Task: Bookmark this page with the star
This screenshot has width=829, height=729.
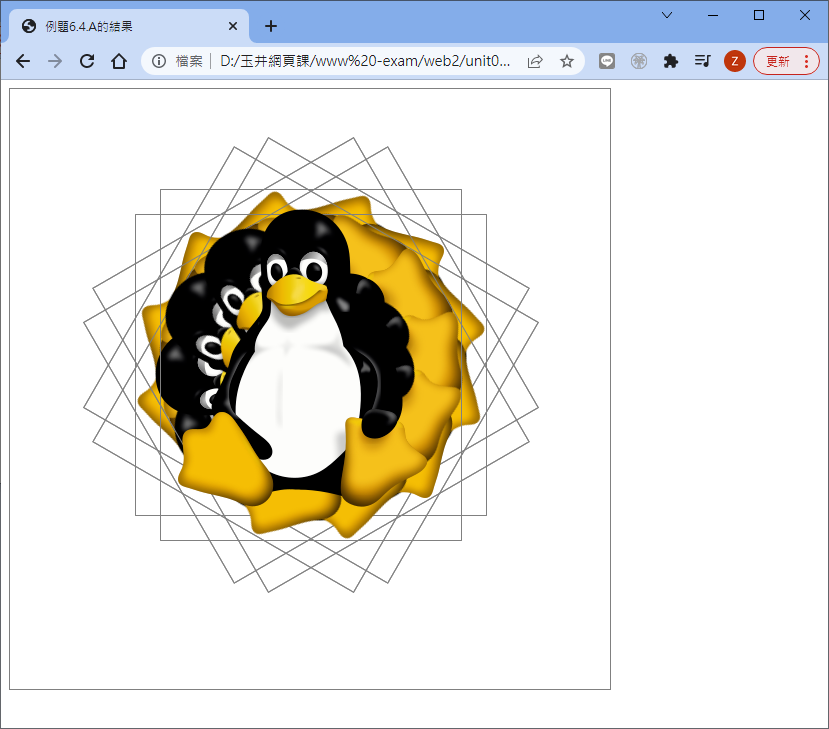Action: pyautogui.click(x=567, y=62)
